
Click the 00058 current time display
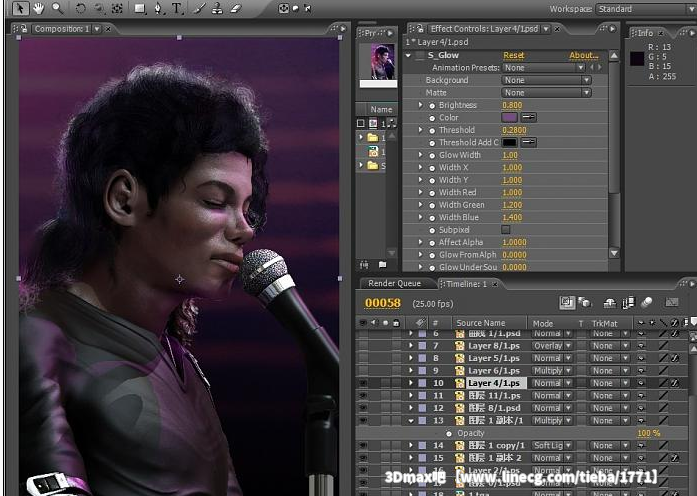pos(382,302)
